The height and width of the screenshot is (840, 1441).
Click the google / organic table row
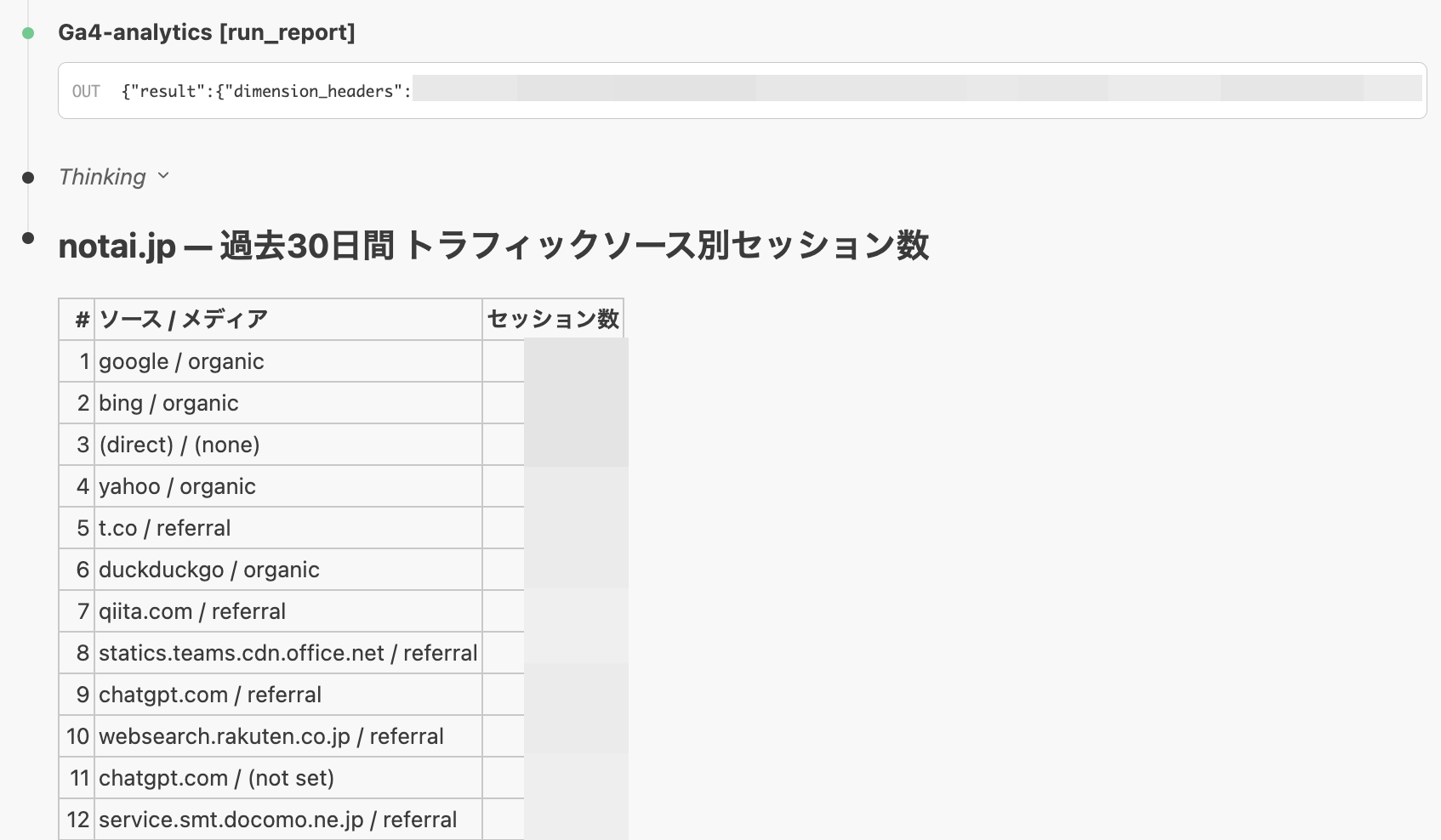click(181, 360)
